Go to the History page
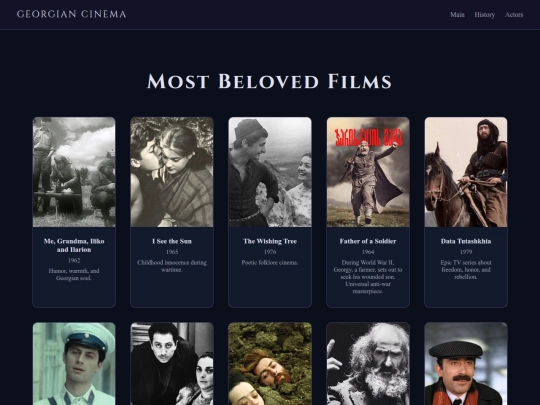The image size is (540, 405). click(x=485, y=14)
